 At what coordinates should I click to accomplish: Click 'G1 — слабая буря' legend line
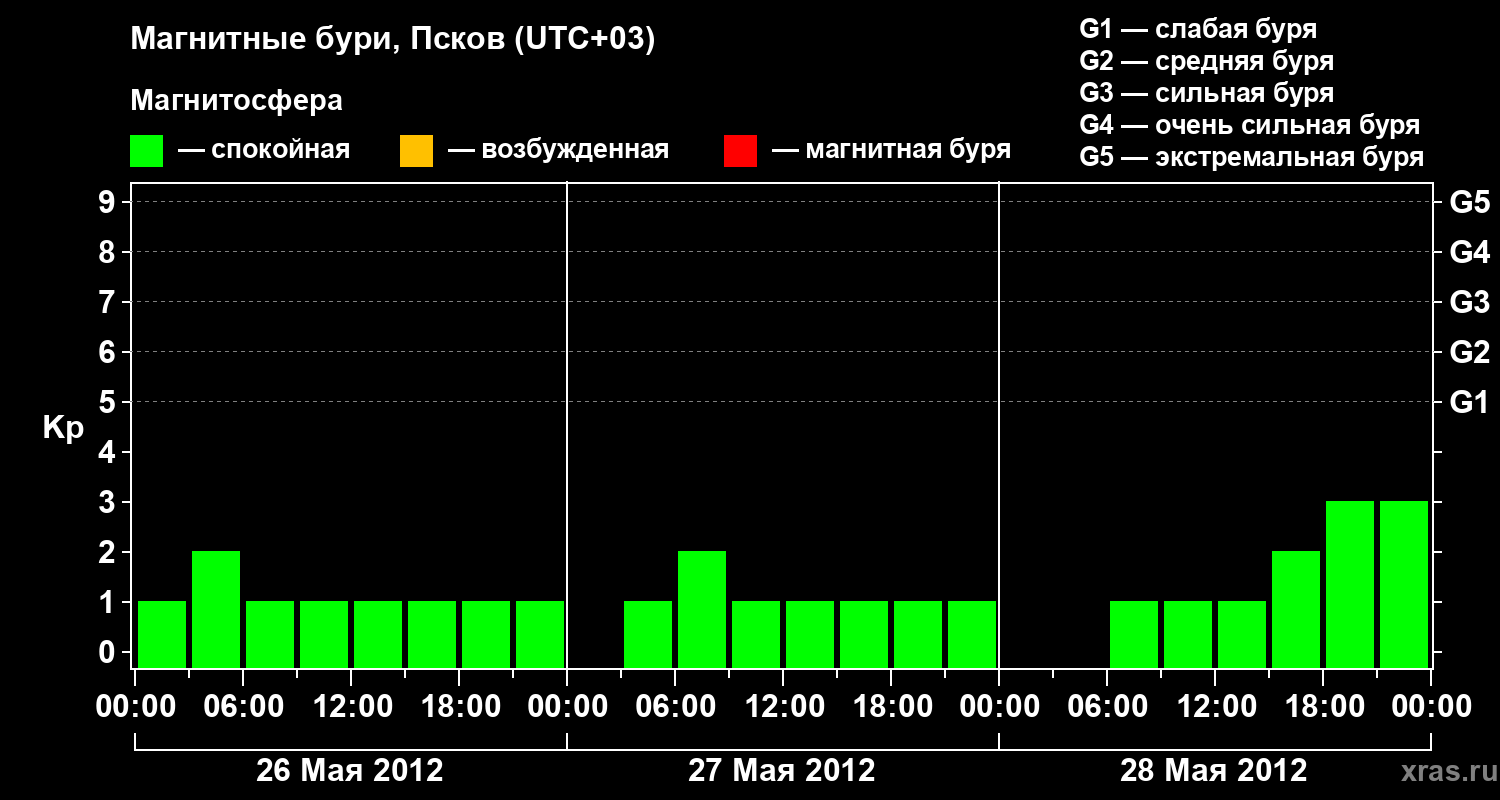tap(1198, 29)
